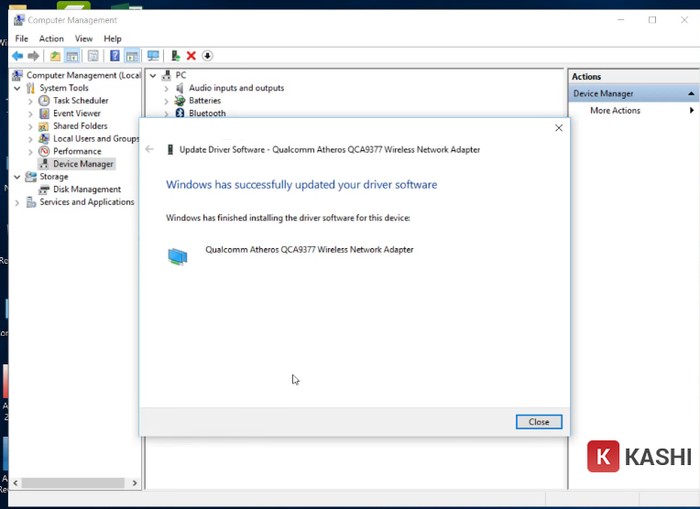
Task: Select the Qualcomm Atheros network adapter icon
Action: pos(177,257)
